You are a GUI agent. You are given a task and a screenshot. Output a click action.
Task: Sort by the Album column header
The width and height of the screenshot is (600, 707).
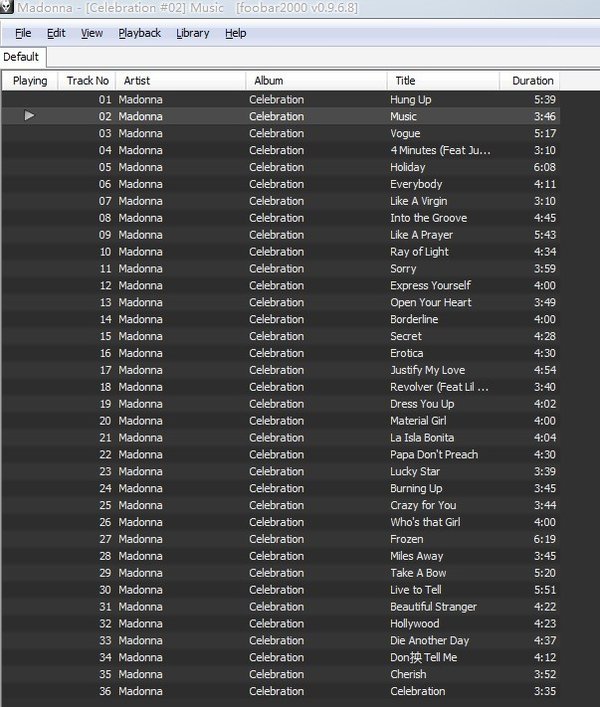316,81
